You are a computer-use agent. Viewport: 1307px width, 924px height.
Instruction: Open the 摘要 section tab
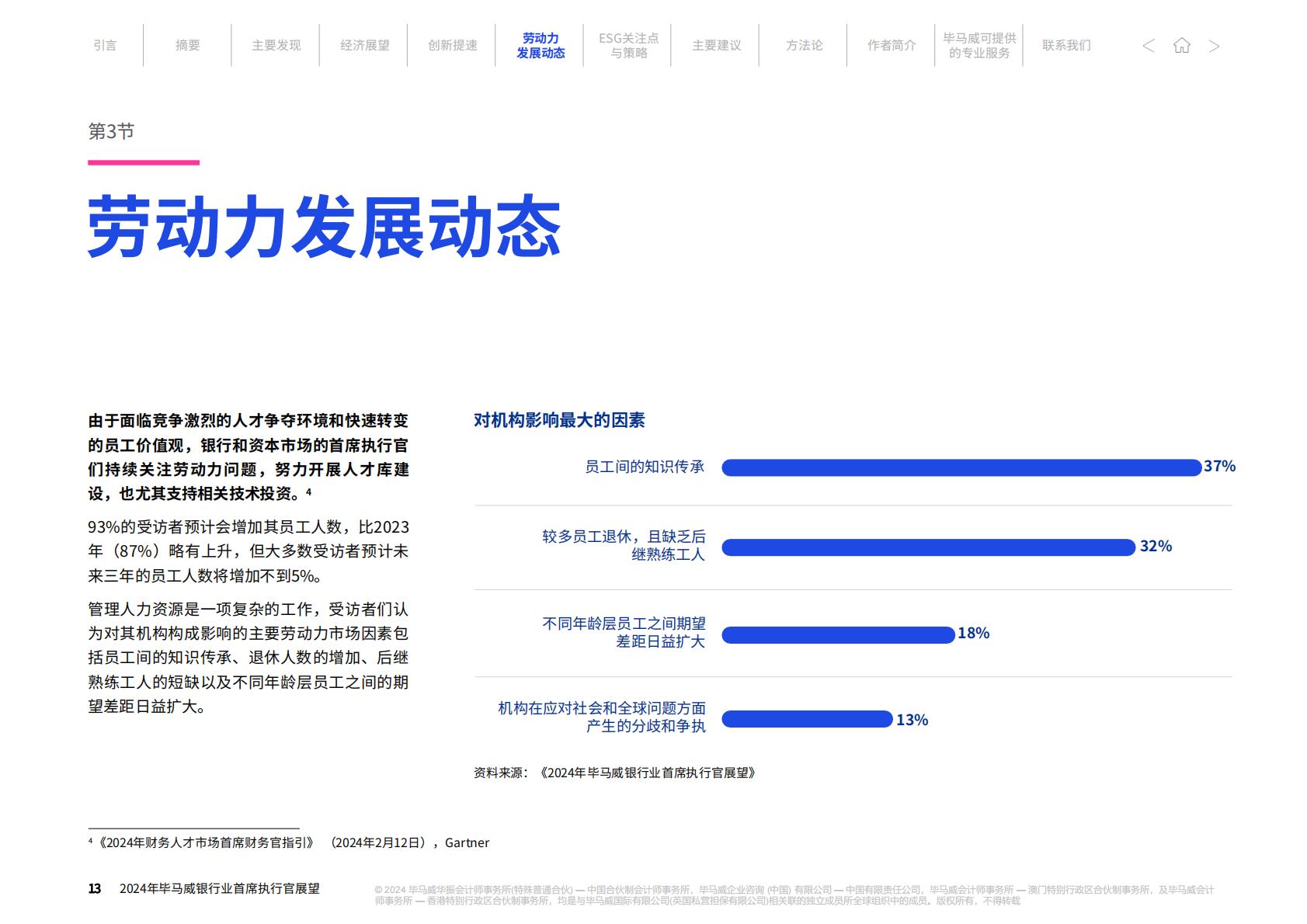187,46
